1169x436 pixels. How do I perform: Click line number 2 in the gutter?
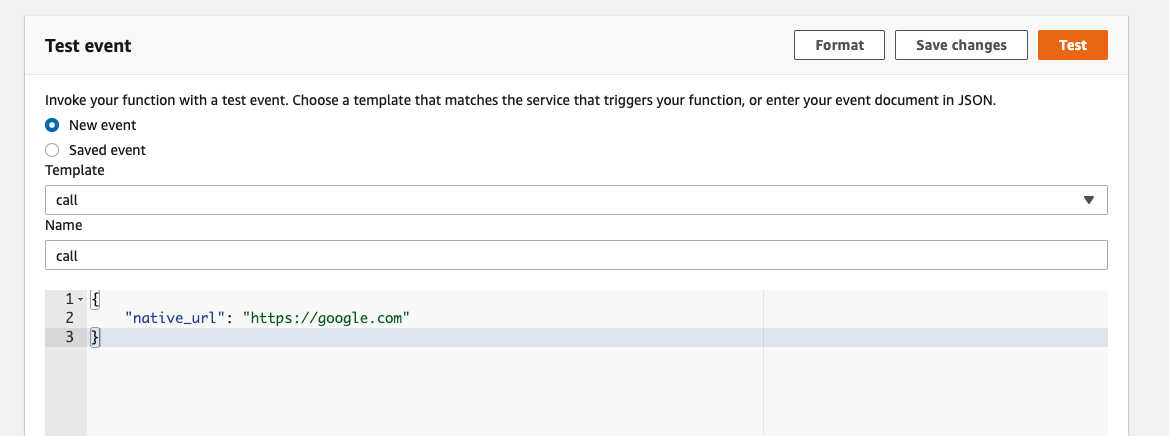pos(69,318)
